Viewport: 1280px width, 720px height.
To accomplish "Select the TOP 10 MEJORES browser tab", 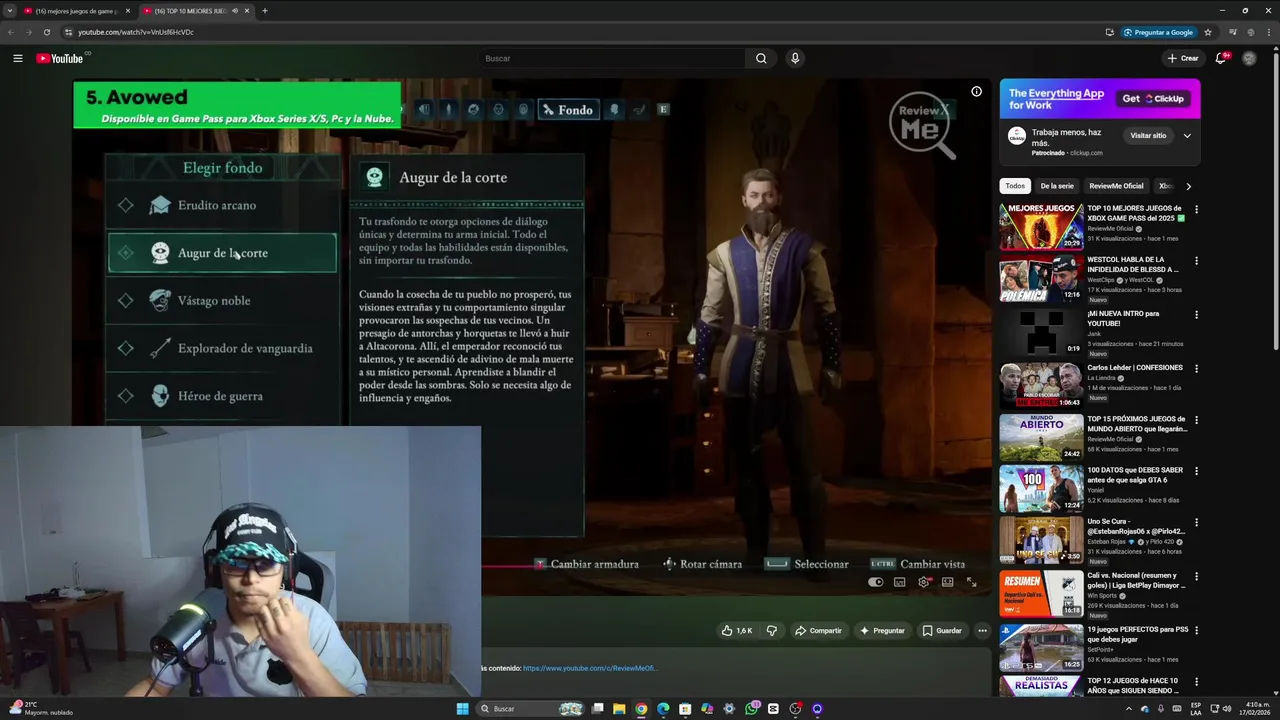I will click(x=190, y=11).
